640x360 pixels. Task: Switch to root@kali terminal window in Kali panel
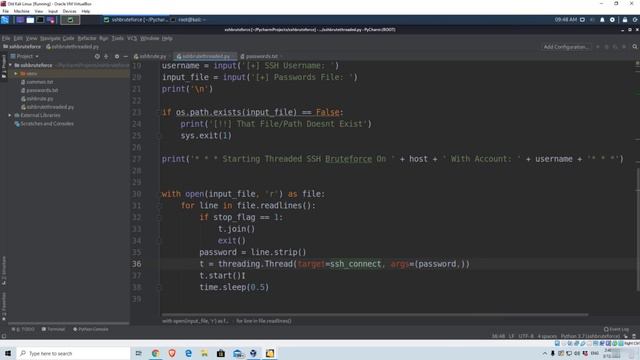click(189, 20)
